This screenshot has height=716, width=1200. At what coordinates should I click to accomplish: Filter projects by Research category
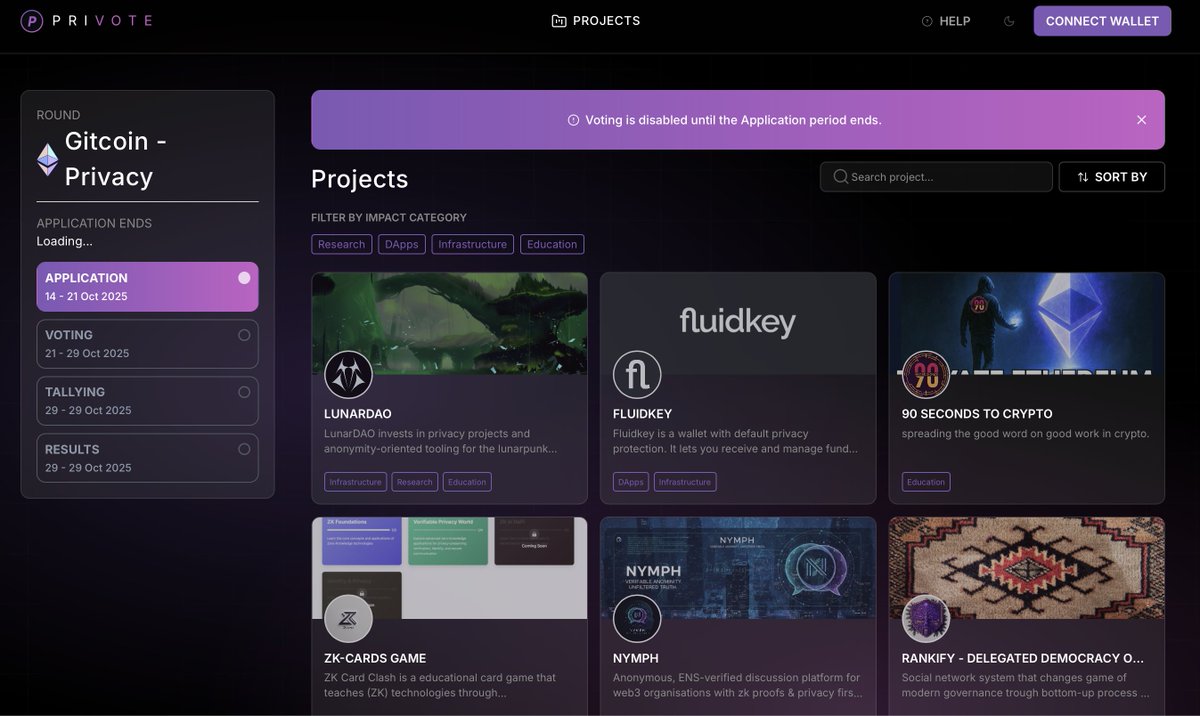[341, 244]
